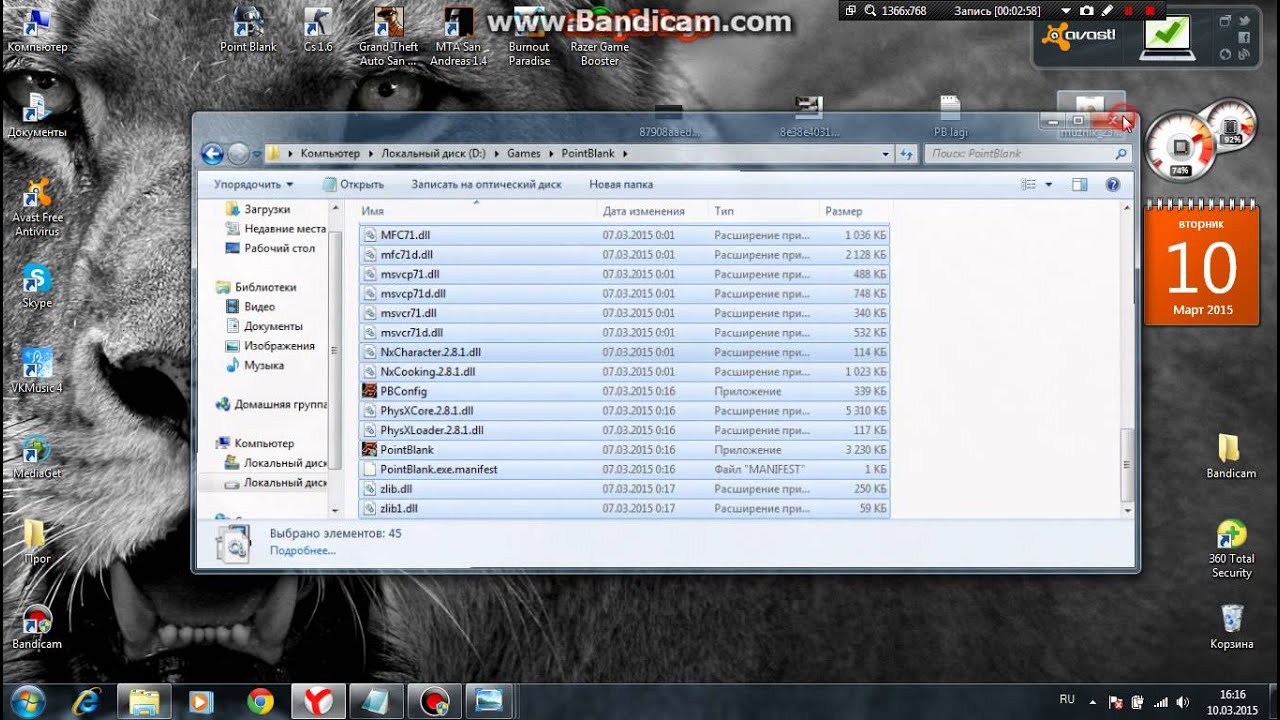
Task: Open Корзина recycle bin
Action: pyautogui.click(x=1231, y=627)
